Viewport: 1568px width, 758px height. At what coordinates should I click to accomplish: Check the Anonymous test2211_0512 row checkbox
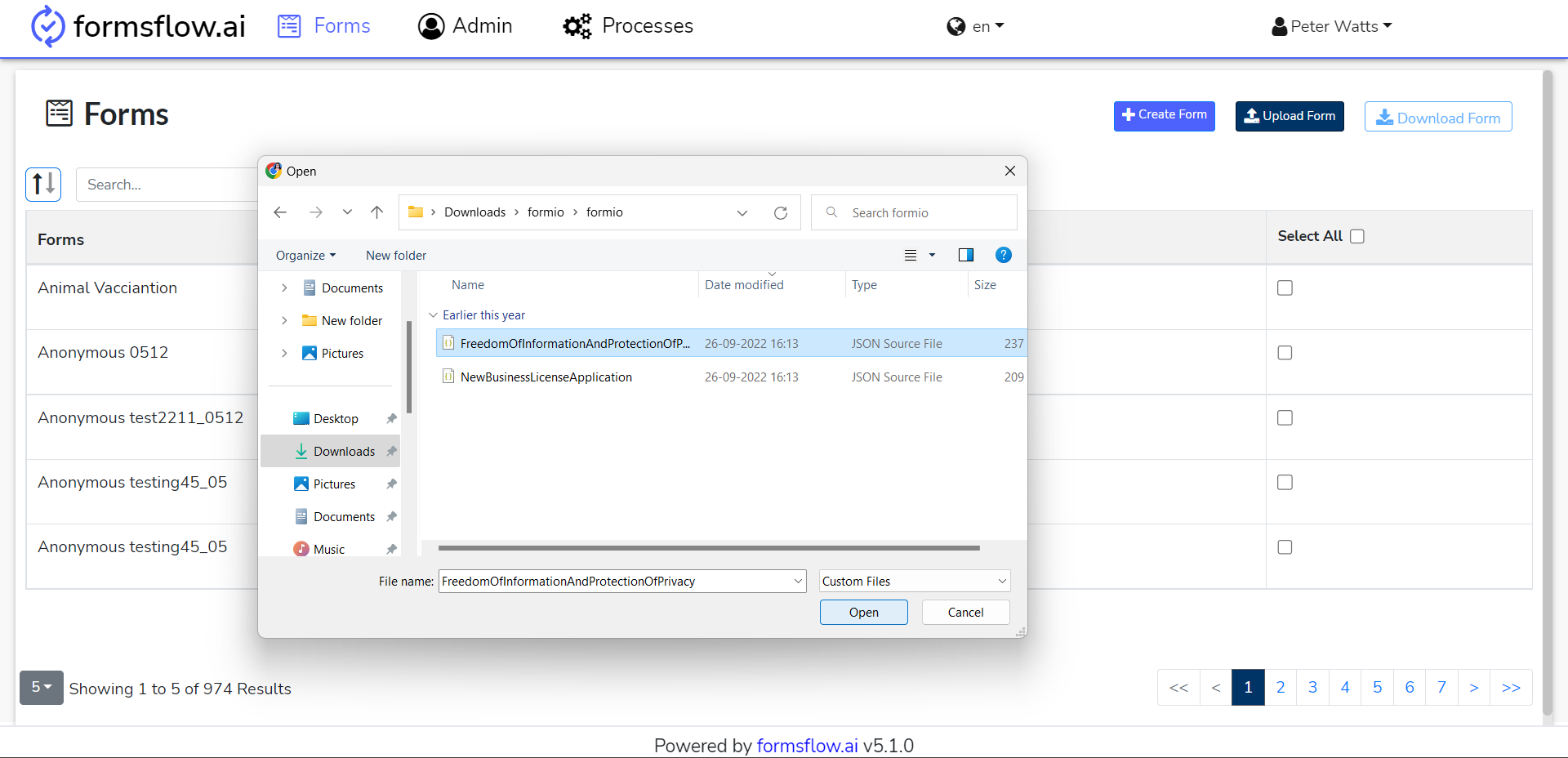[1285, 417]
